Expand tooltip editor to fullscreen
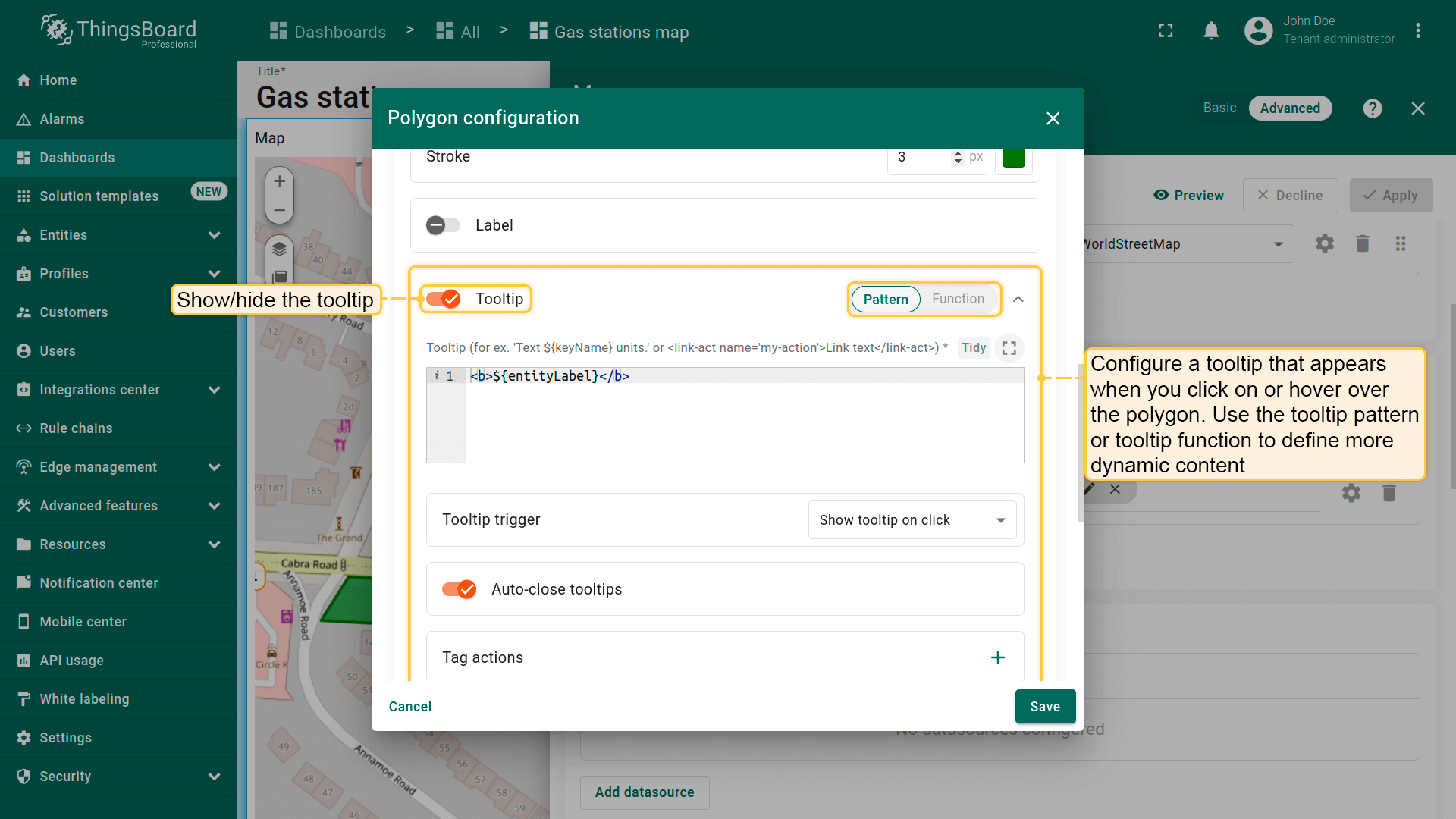This screenshot has height=819, width=1456. click(1009, 348)
